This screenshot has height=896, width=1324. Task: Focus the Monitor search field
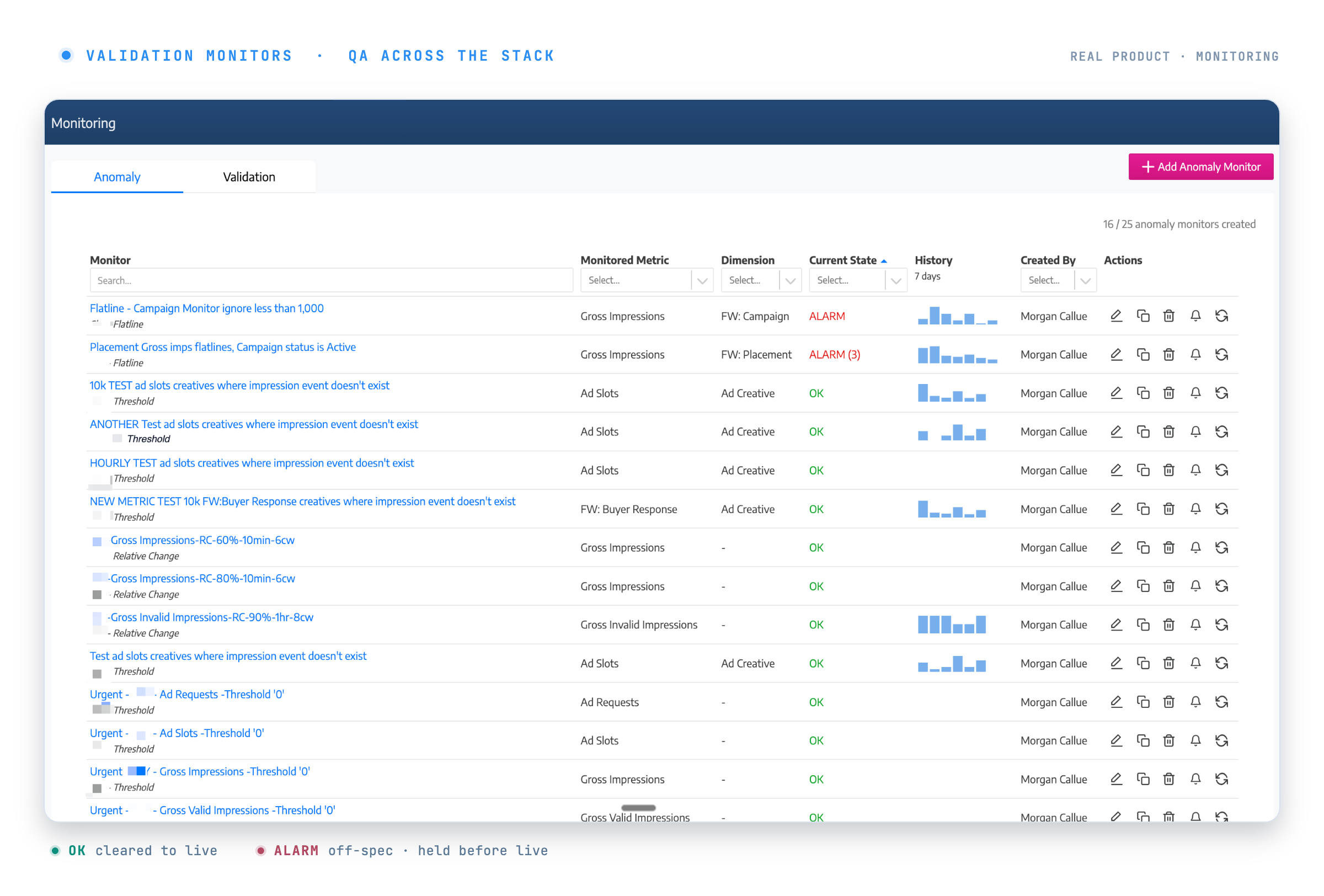(331, 280)
